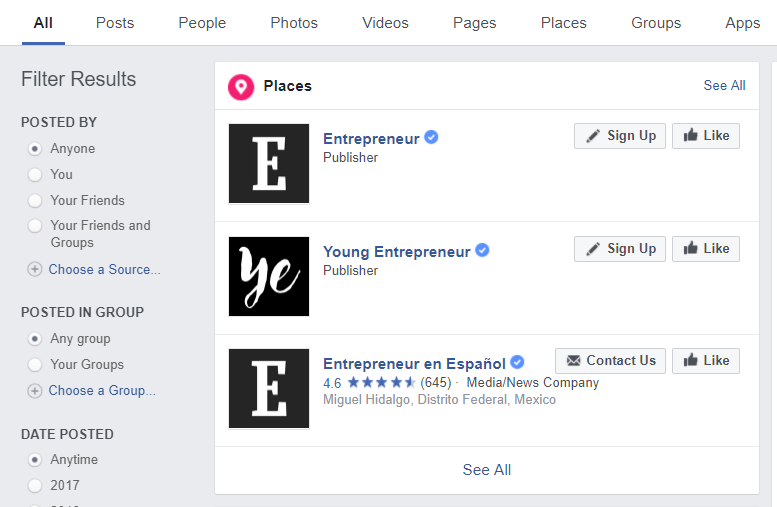
Task: Click the pink Places pin icon
Action: [241, 87]
